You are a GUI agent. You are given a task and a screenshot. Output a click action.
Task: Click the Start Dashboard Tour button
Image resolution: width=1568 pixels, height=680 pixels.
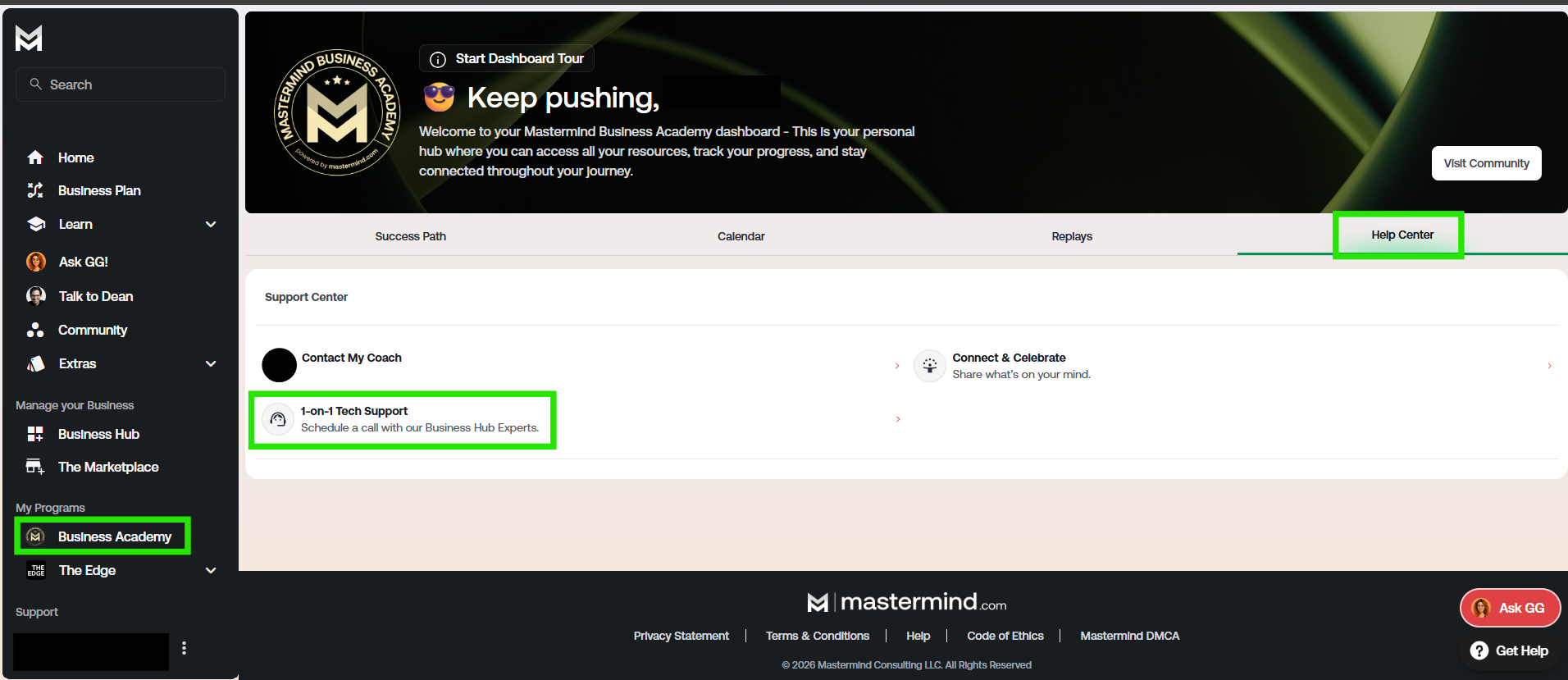pos(507,58)
